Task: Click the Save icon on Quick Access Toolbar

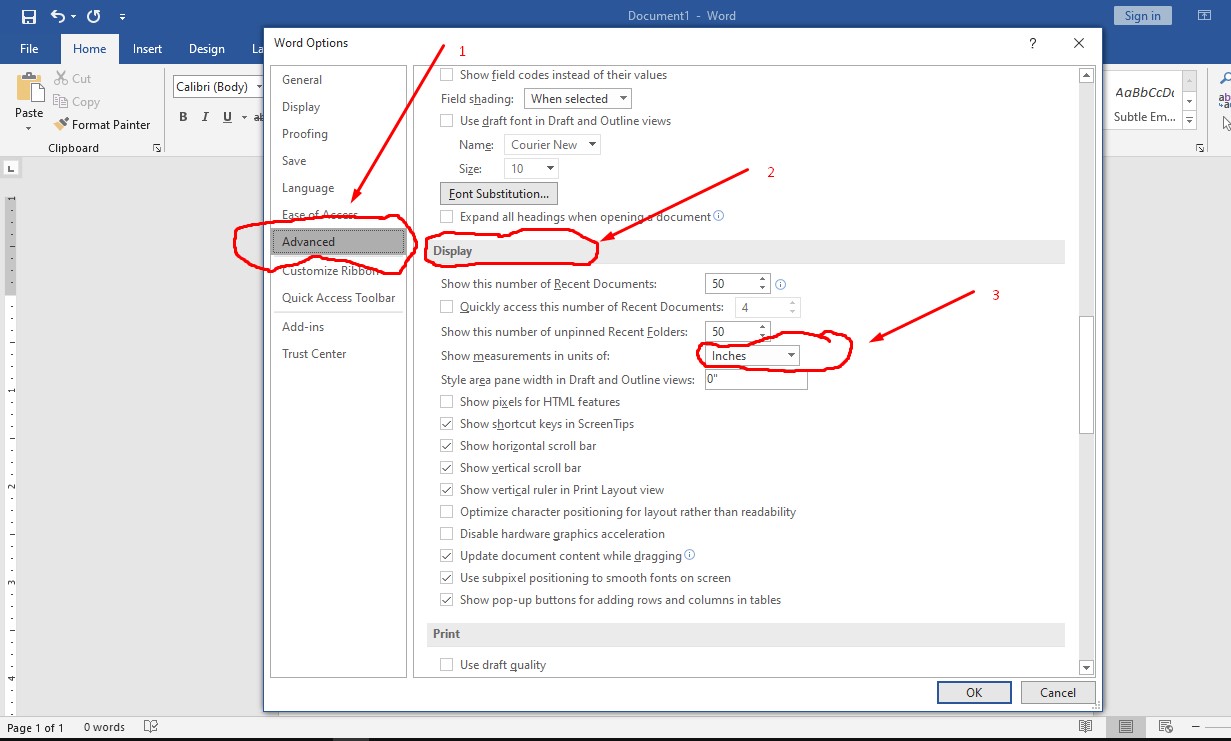Action: 27,15
